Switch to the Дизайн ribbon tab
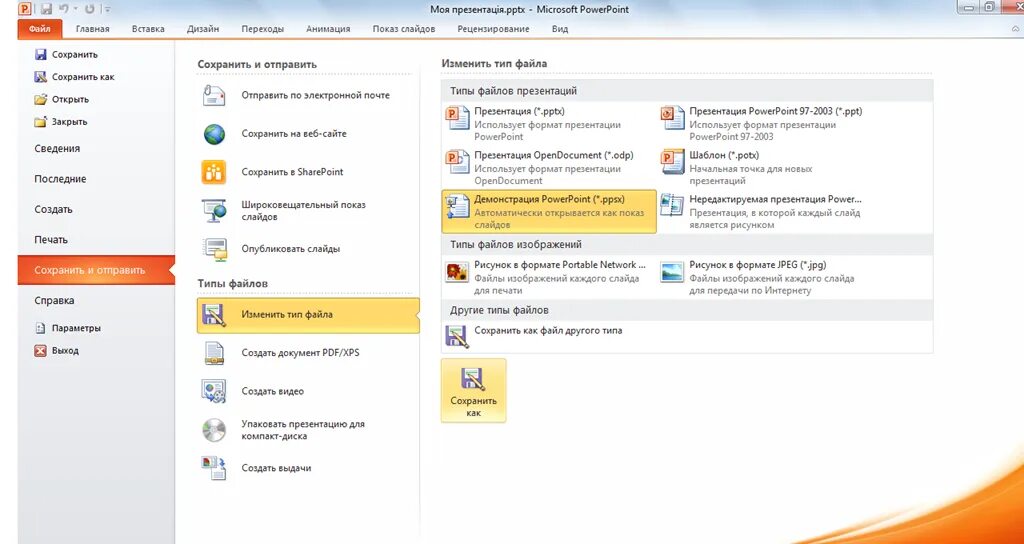1024x544 pixels. (x=203, y=29)
